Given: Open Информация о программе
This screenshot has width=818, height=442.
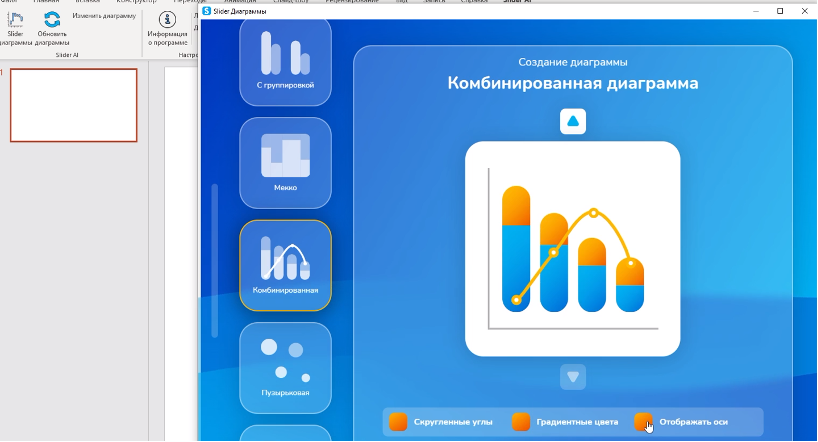Looking at the screenshot, I should coord(167,29).
